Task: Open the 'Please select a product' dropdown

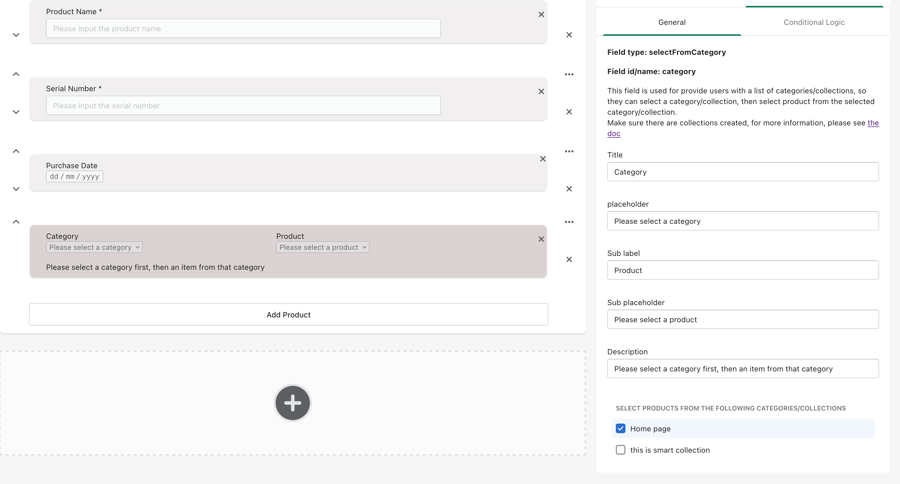Action: 322,248
